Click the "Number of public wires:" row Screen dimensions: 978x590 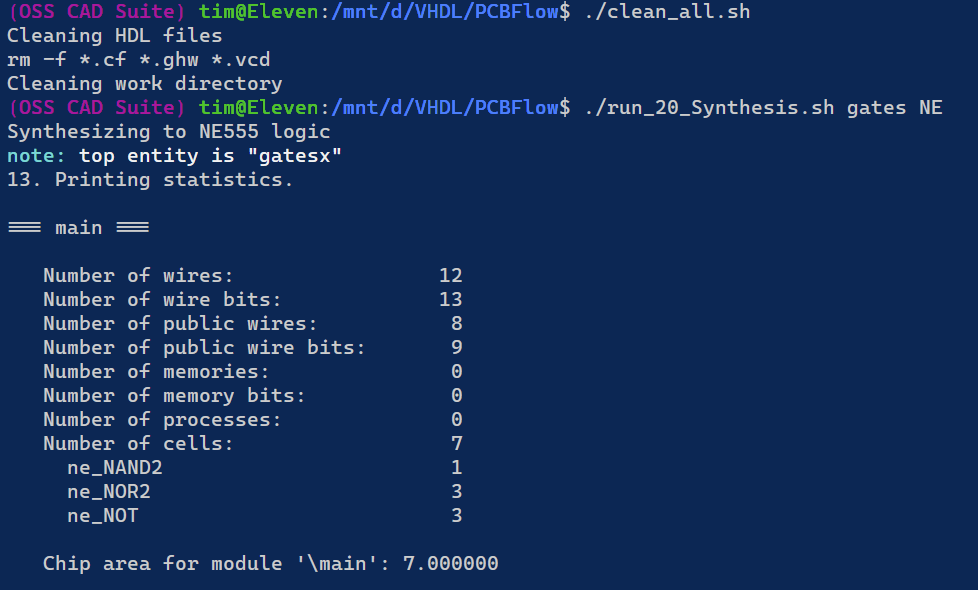coord(180,324)
